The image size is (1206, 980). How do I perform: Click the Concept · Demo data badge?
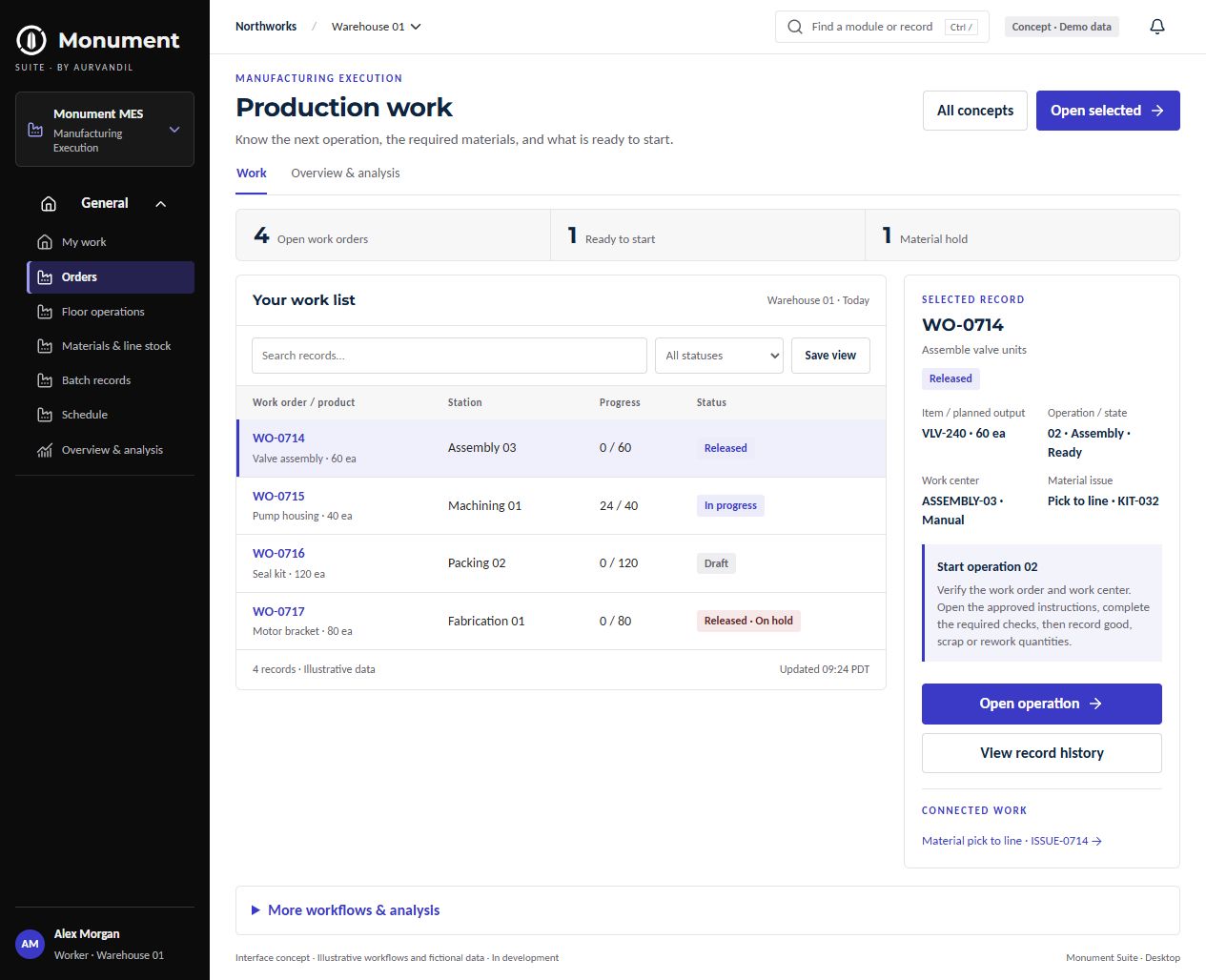pos(1061,27)
